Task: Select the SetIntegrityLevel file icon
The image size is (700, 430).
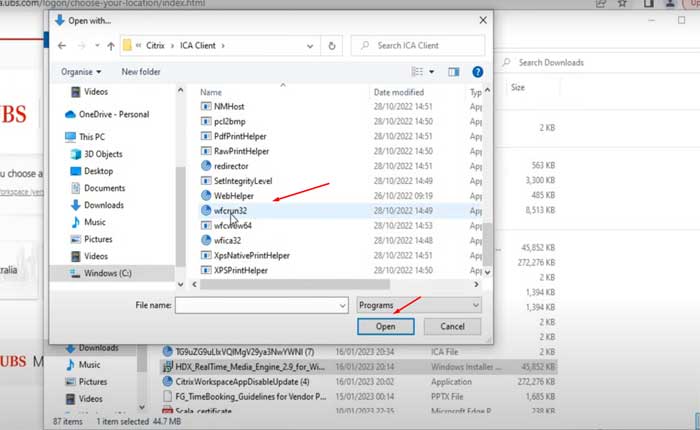Action: tap(206, 181)
